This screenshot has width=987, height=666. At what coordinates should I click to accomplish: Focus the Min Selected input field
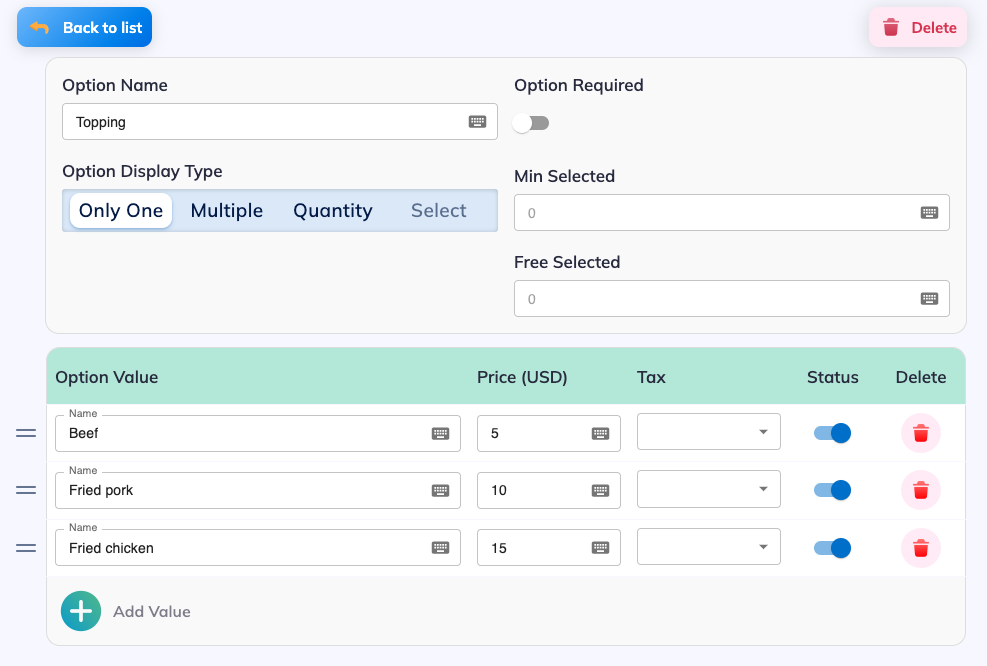(x=731, y=213)
